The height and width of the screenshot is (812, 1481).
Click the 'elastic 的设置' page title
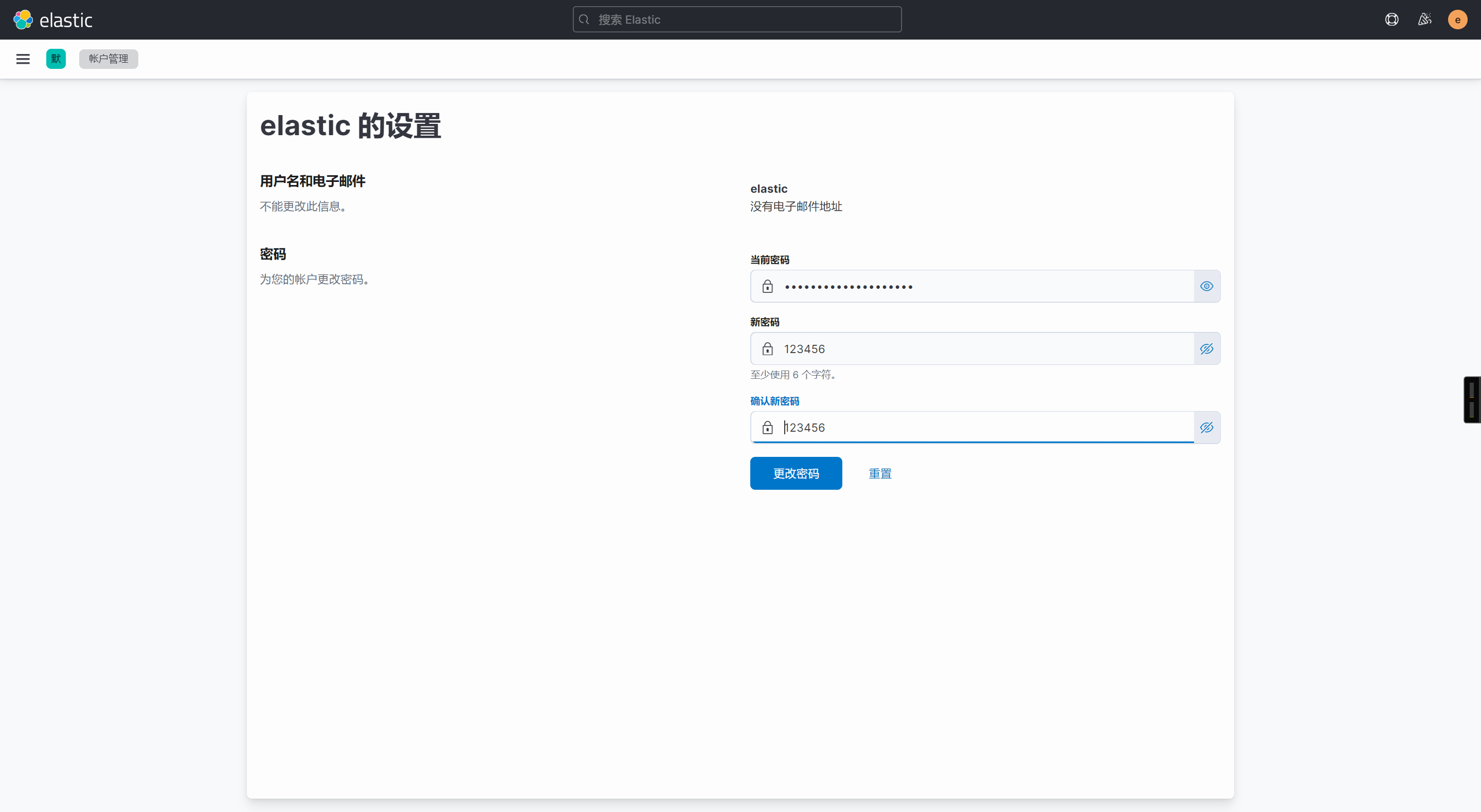click(x=350, y=126)
